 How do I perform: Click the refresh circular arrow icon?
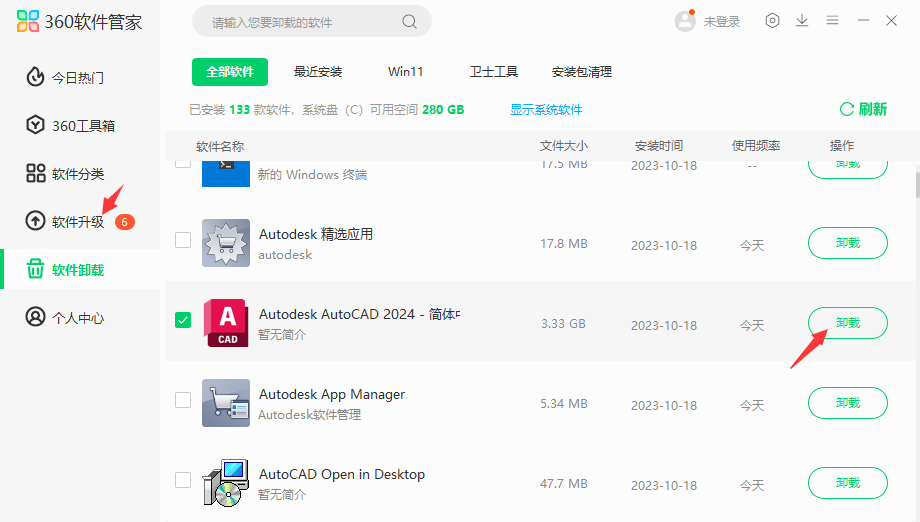tap(847, 109)
